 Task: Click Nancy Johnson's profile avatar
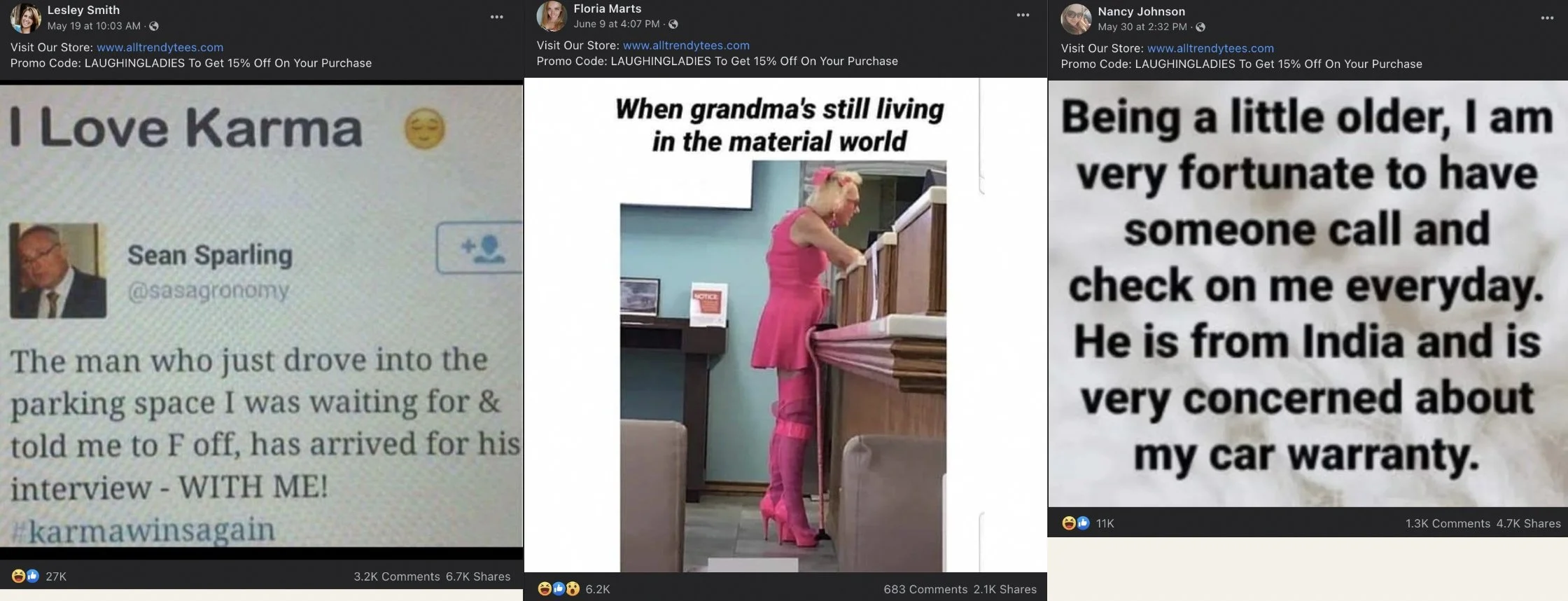[1076, 19]
